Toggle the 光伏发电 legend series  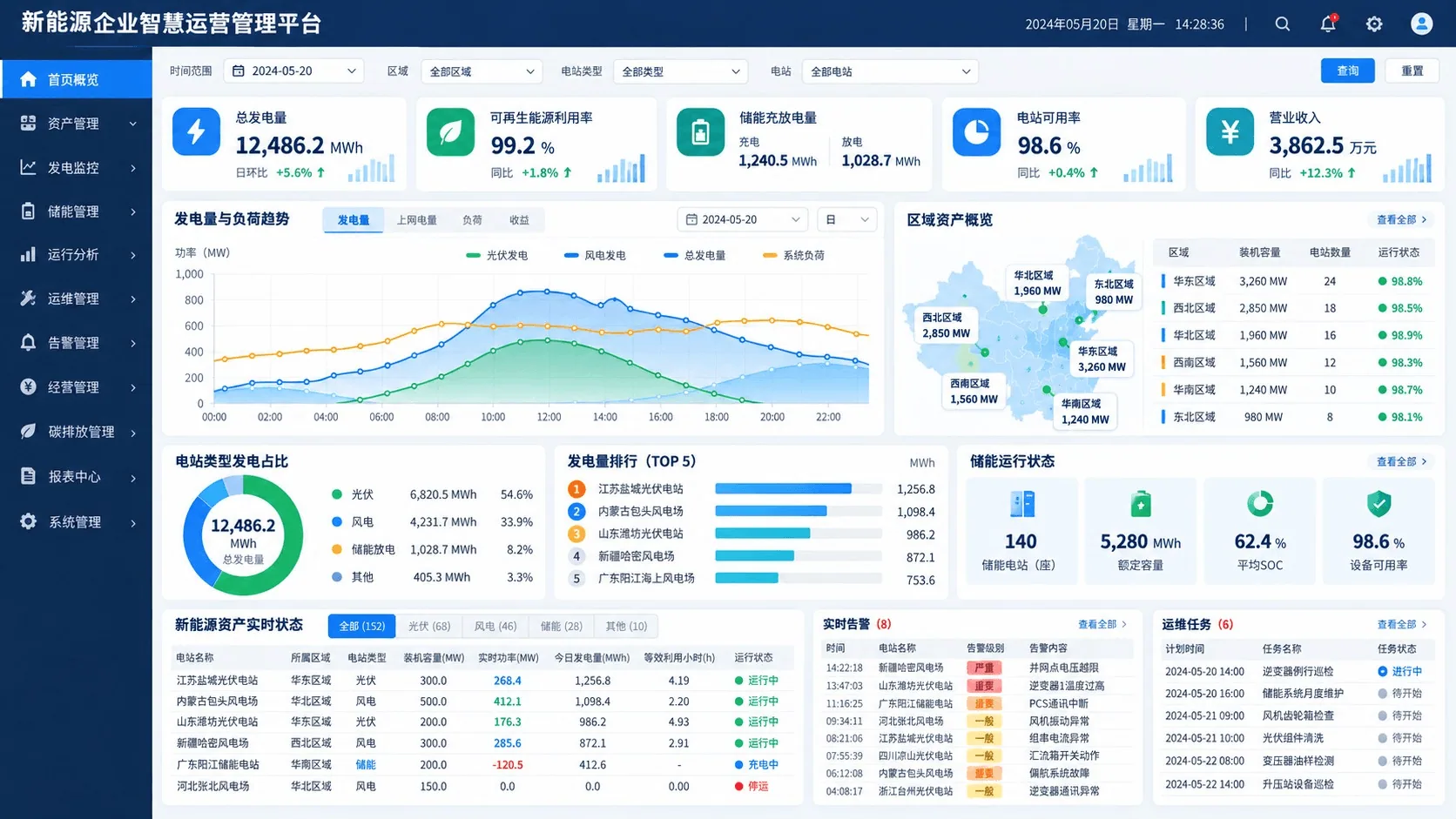pyautogui.click(x=497, y=255)
